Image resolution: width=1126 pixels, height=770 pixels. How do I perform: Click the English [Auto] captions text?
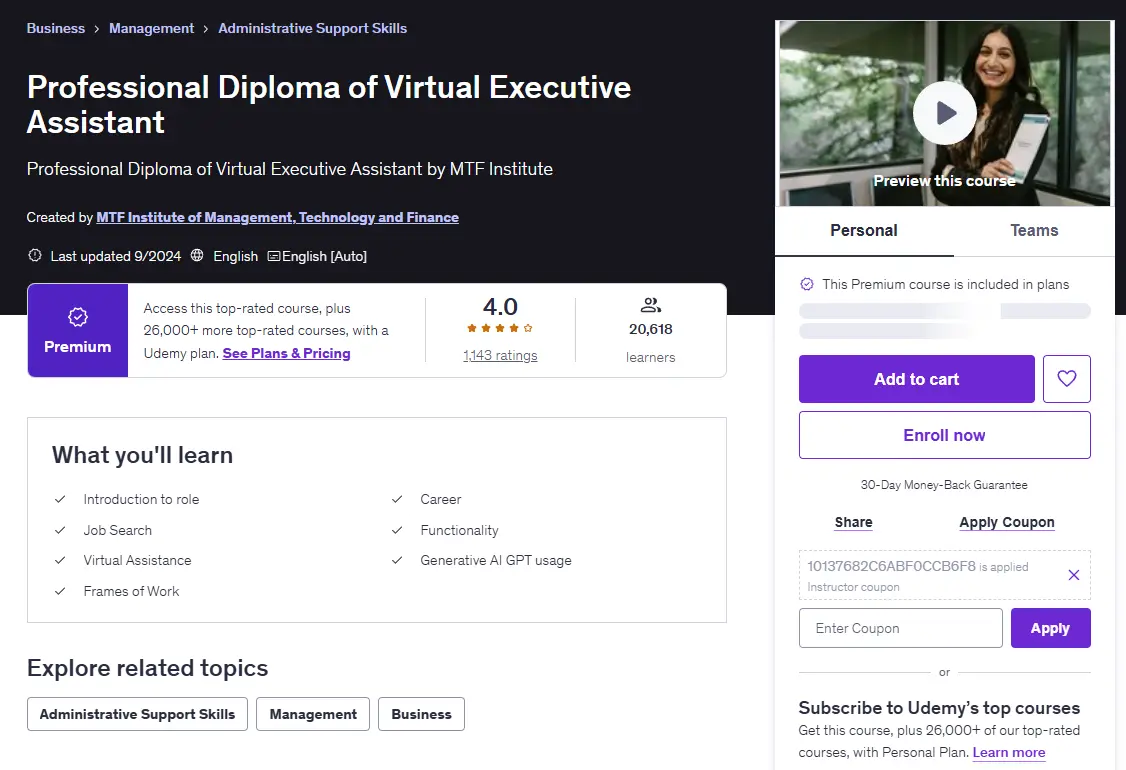tap(325, 256)
